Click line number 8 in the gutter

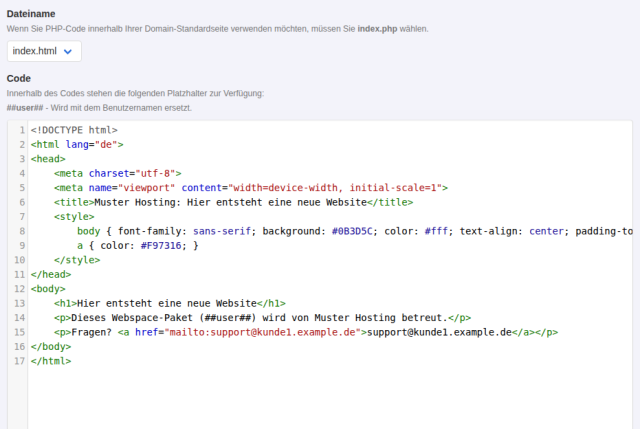tap(22, 231)
